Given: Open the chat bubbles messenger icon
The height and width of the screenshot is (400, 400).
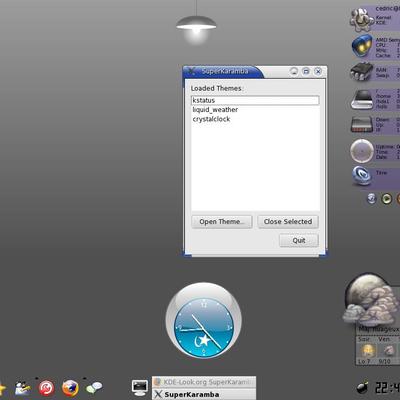Looking at the screenshot, I should tap(94, 388).
